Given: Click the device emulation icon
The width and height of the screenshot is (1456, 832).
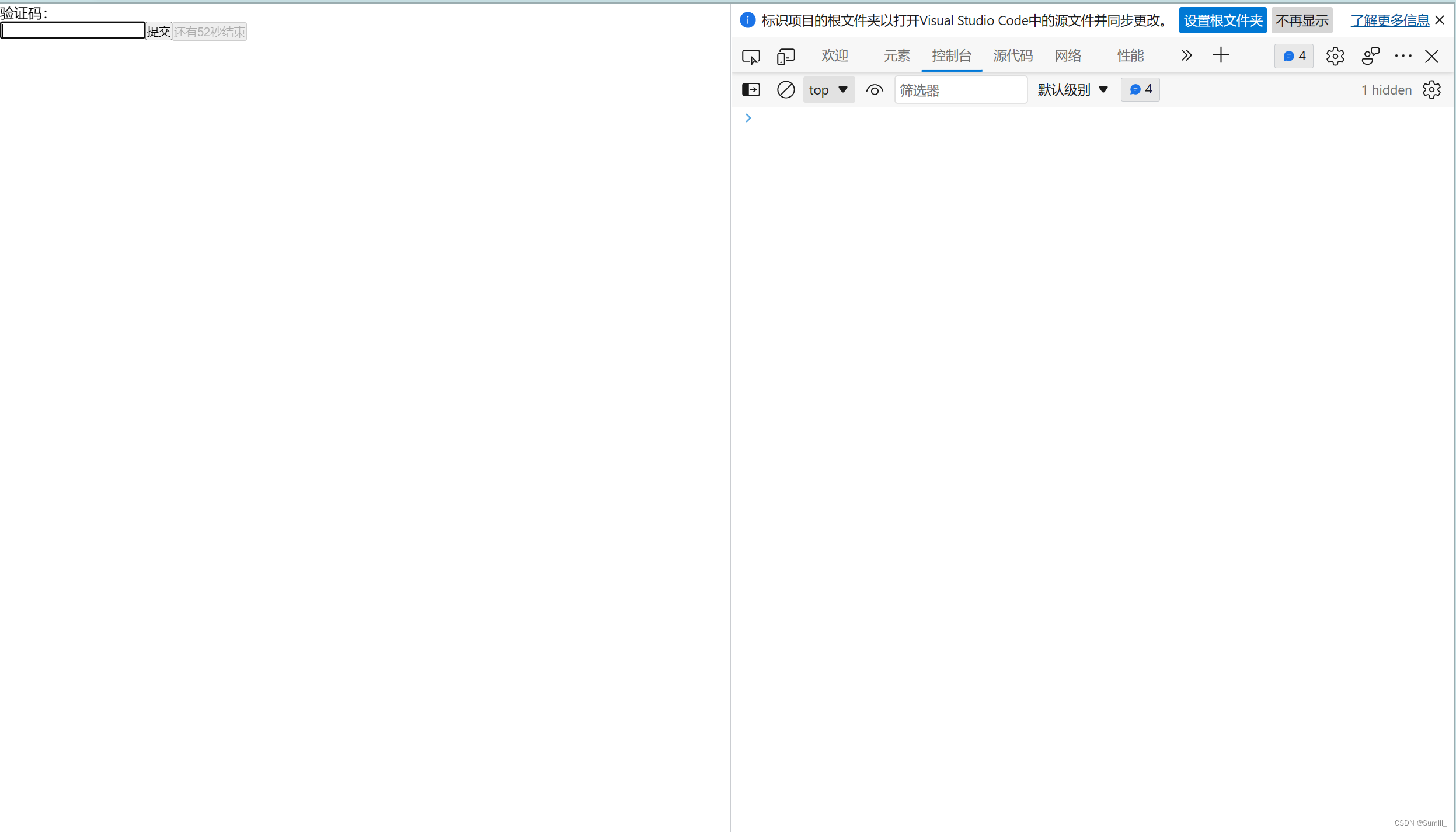Looking at the screenshot, I should tap(786, 55).
